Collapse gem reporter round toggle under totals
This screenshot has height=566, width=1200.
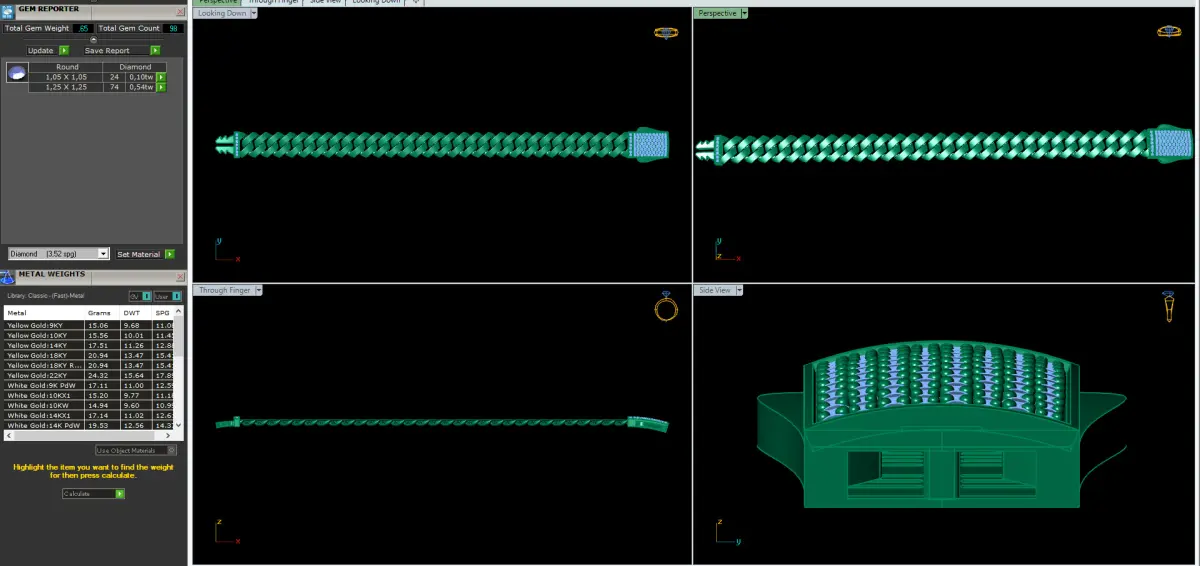(x=93, y=39)
